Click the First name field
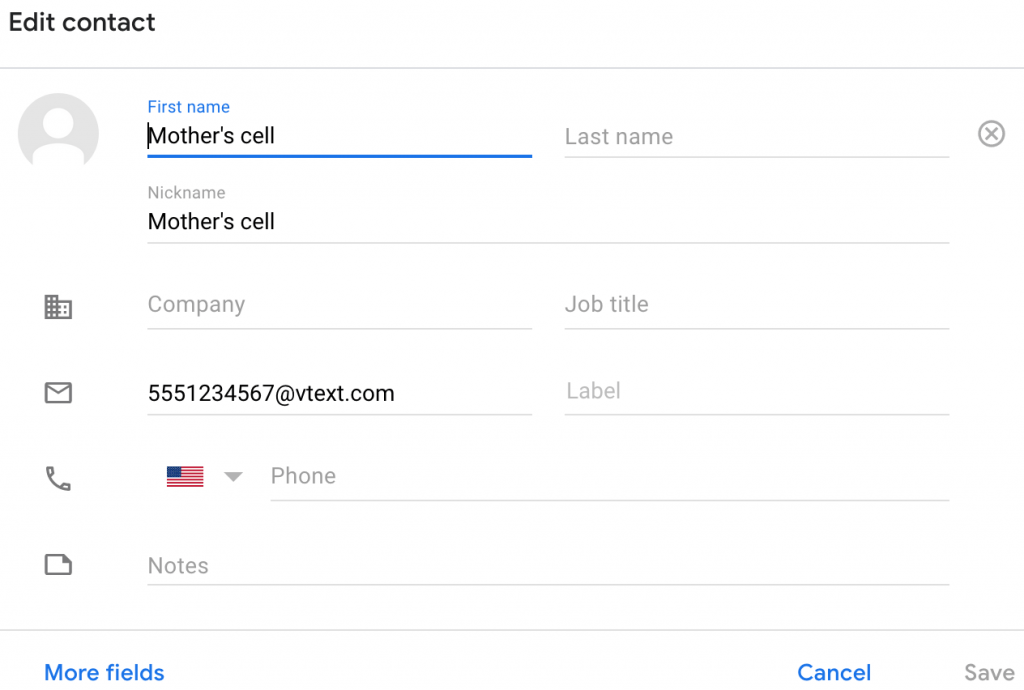This screenshot has width=1024, height=690. [x=338, y=136]
